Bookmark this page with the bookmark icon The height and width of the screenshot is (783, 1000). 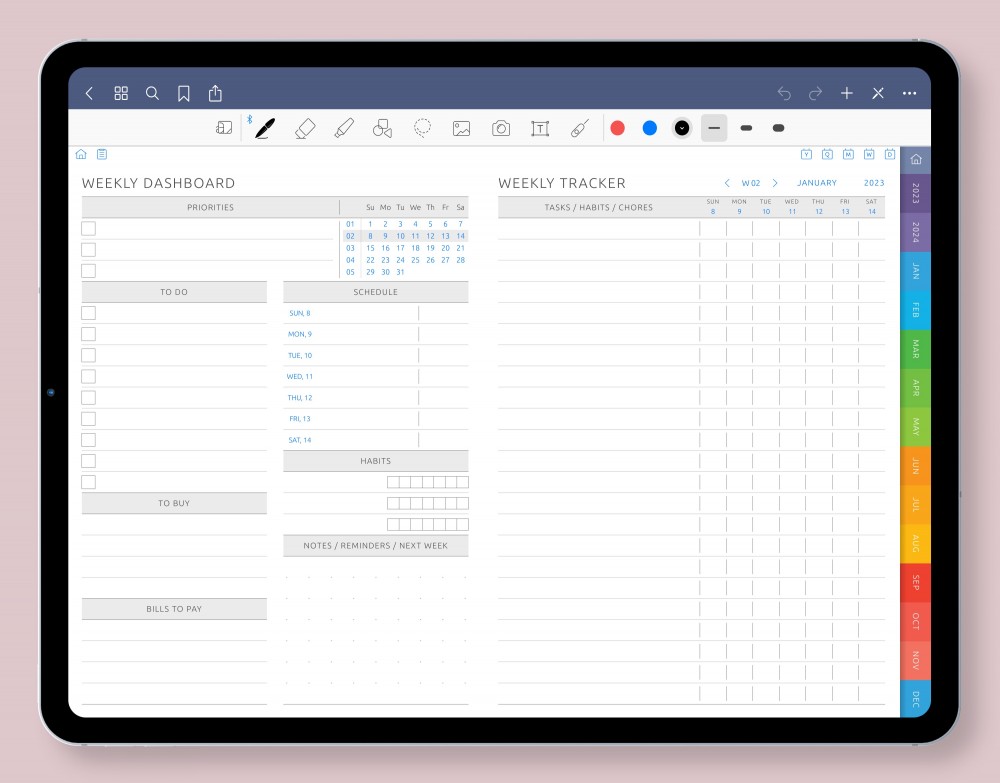pos(184,94)
